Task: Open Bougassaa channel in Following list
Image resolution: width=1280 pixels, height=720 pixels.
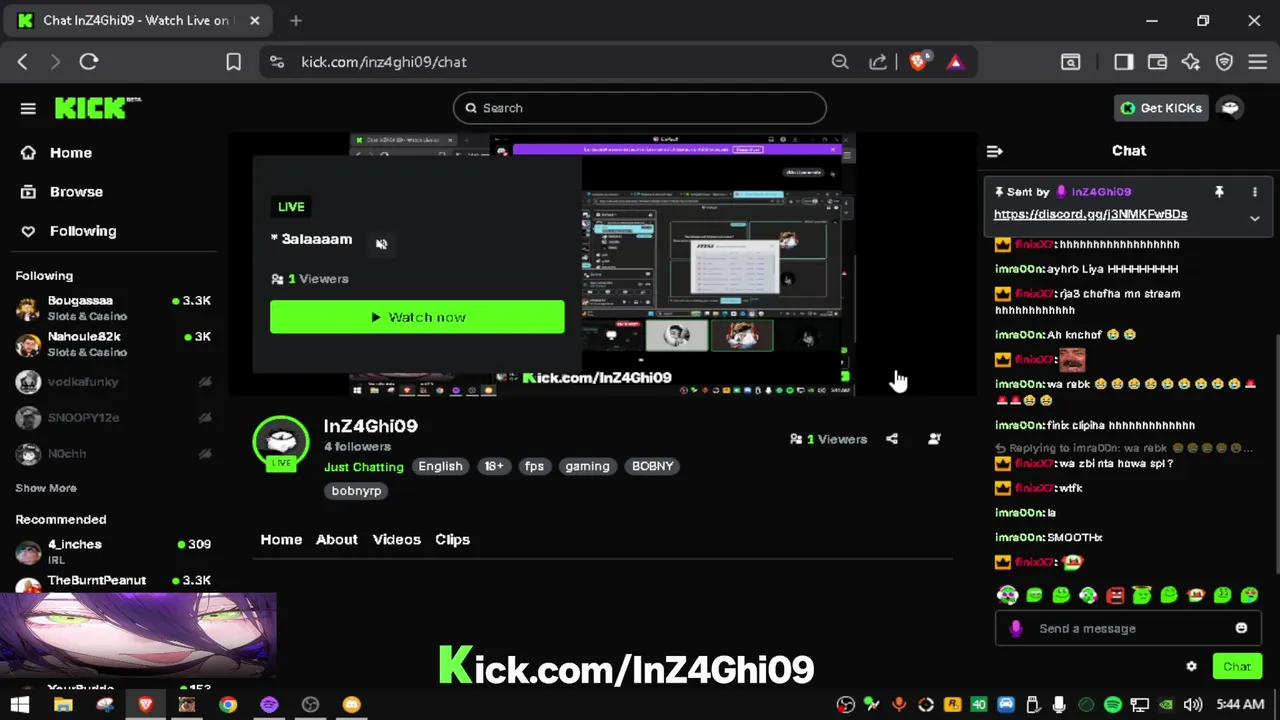Action: click(114, 308)
